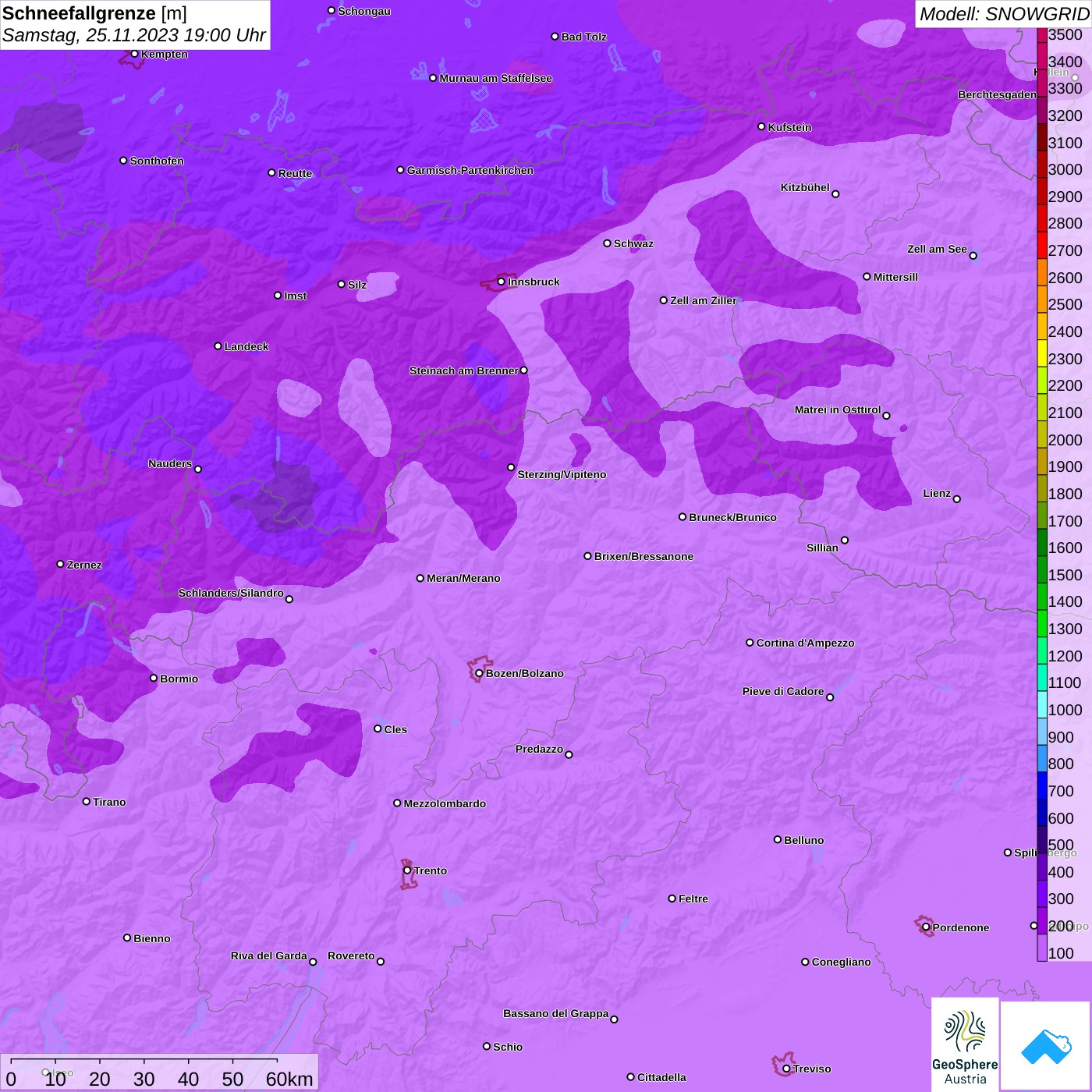This screenshot has height=1092, width=1092.
Task: Click the Cles label
Action: click(396, 729)
